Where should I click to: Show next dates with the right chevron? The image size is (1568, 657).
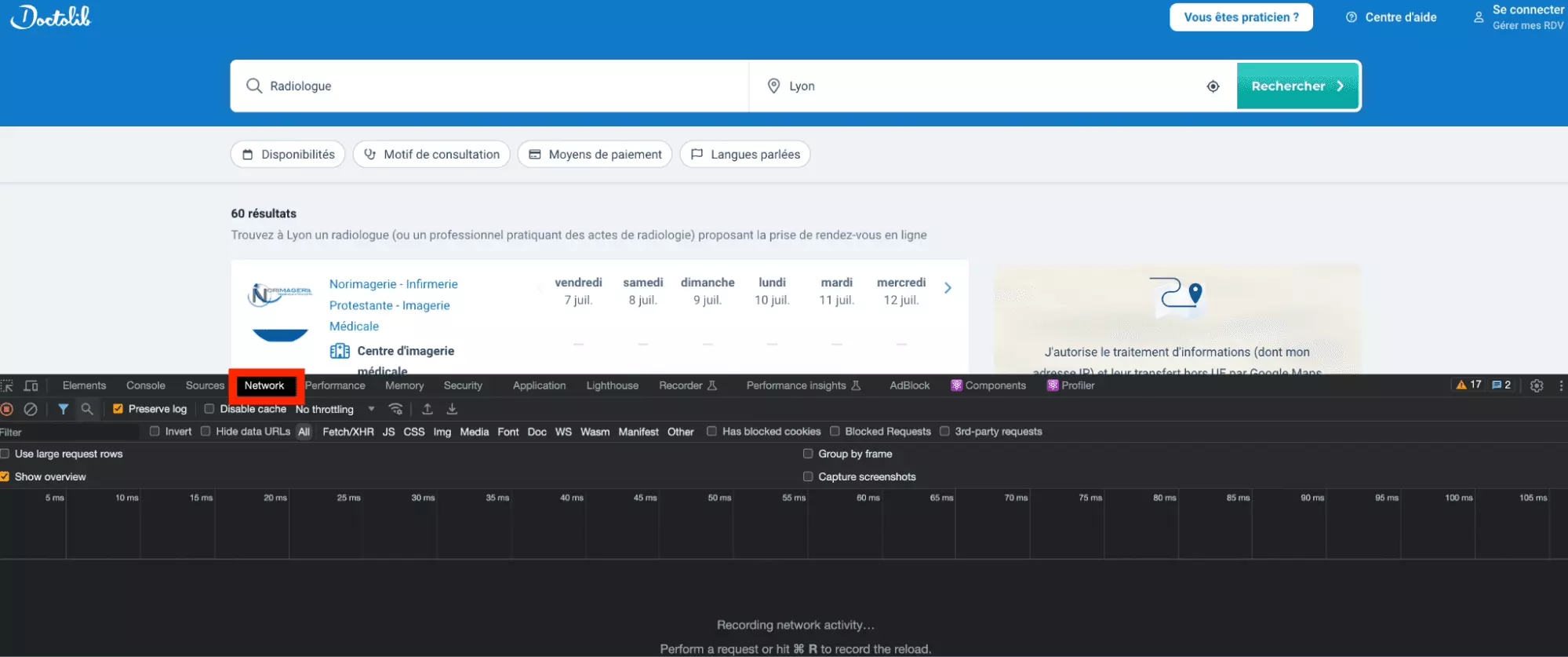click(x=948, y=288)
